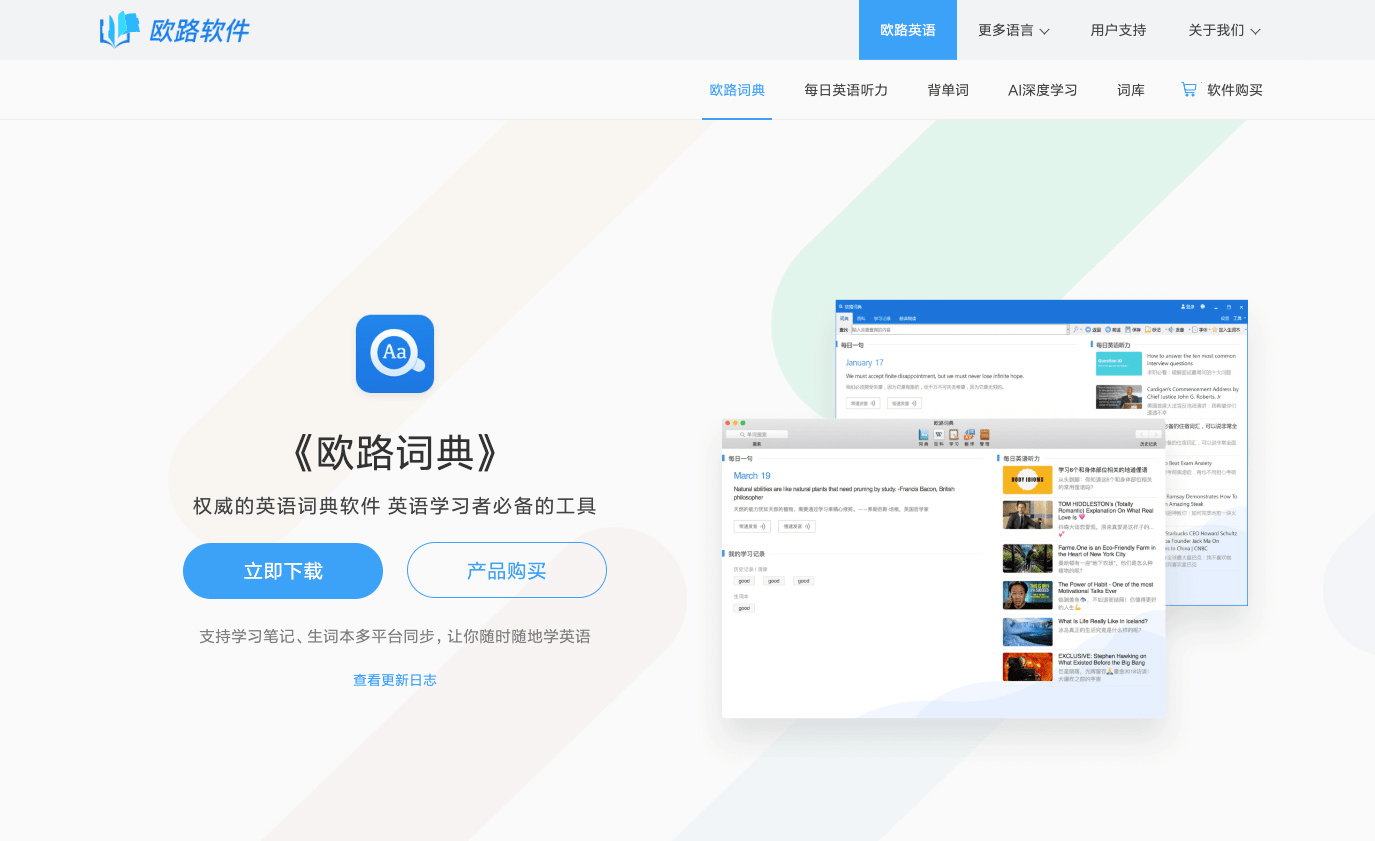This screenshot has height=841, width=1375.
Task: Expand the 关于我们 dropdown menu
Action: (x=1224, y=30)
